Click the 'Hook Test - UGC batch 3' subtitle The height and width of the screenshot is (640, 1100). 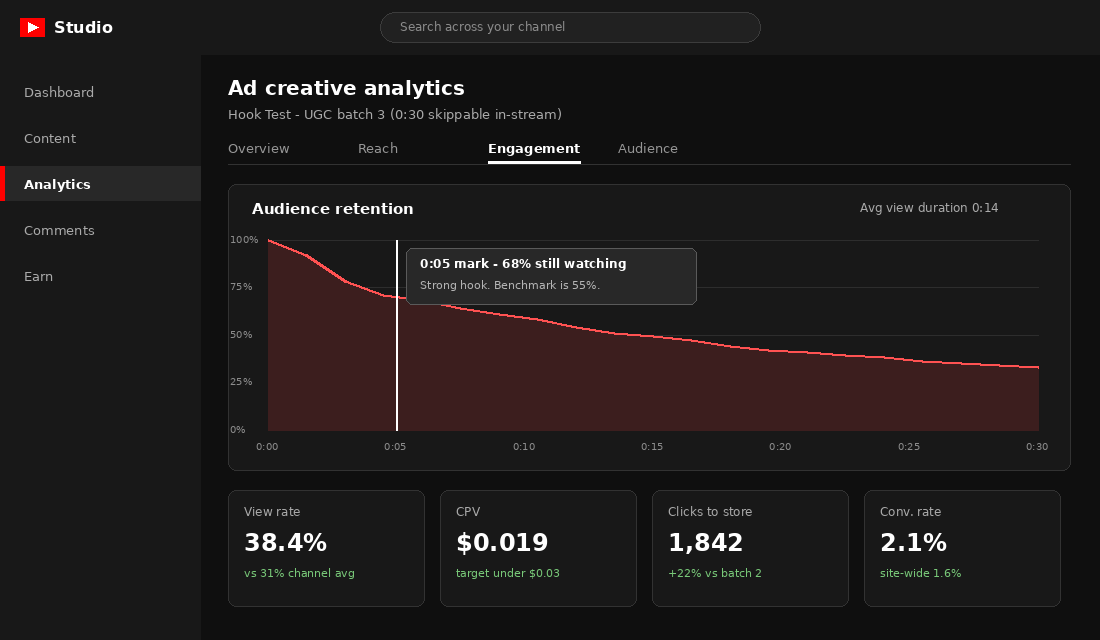pos(395,114)
